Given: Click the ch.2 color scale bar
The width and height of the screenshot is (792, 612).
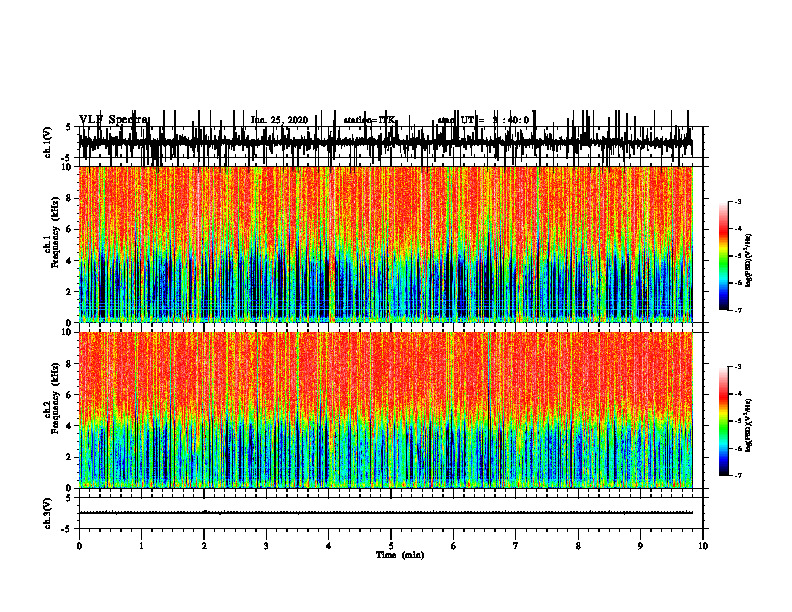Looking at the screenshot, I should pos(724,421).
